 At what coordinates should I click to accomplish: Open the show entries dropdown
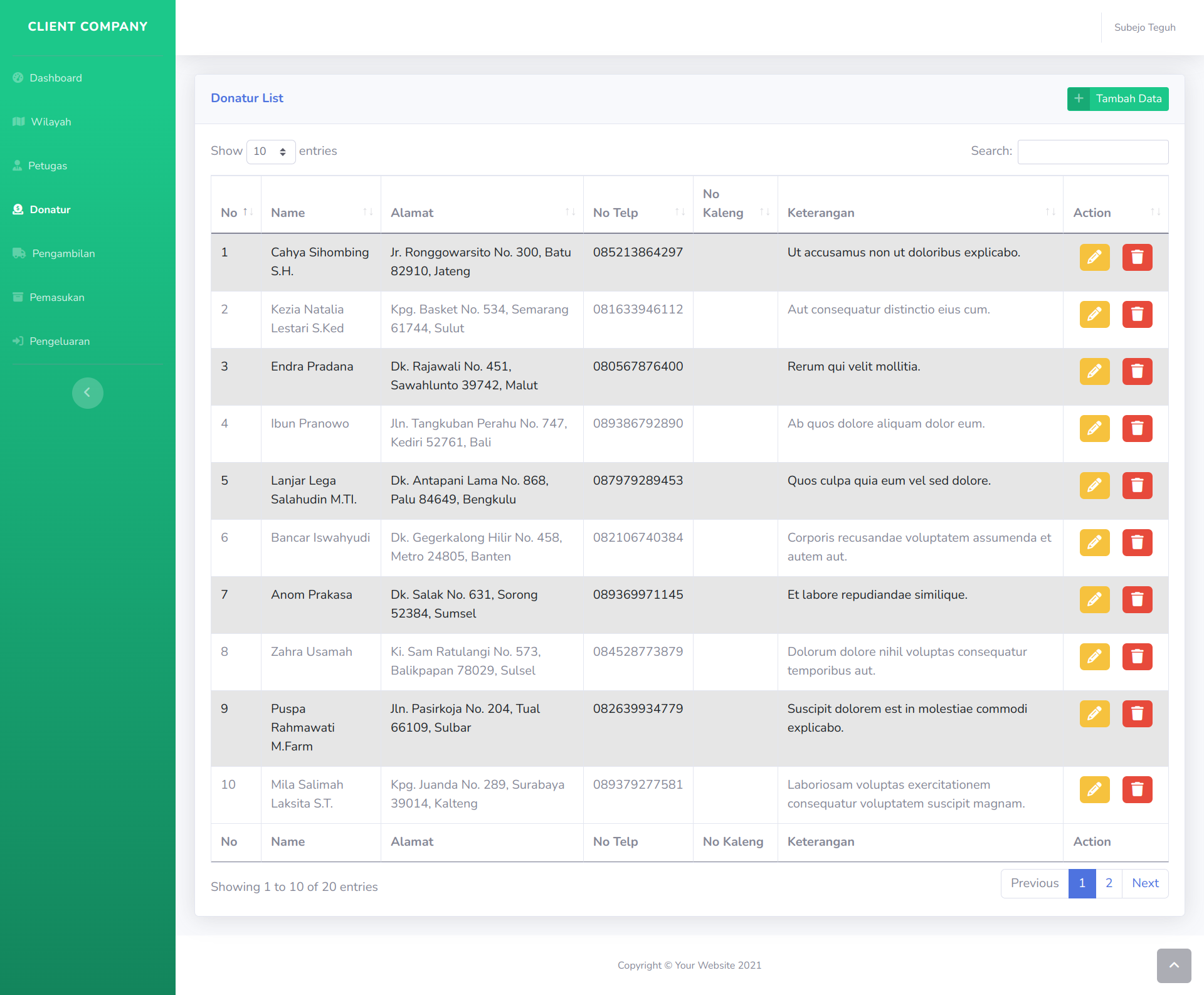(x=270, y=152)
